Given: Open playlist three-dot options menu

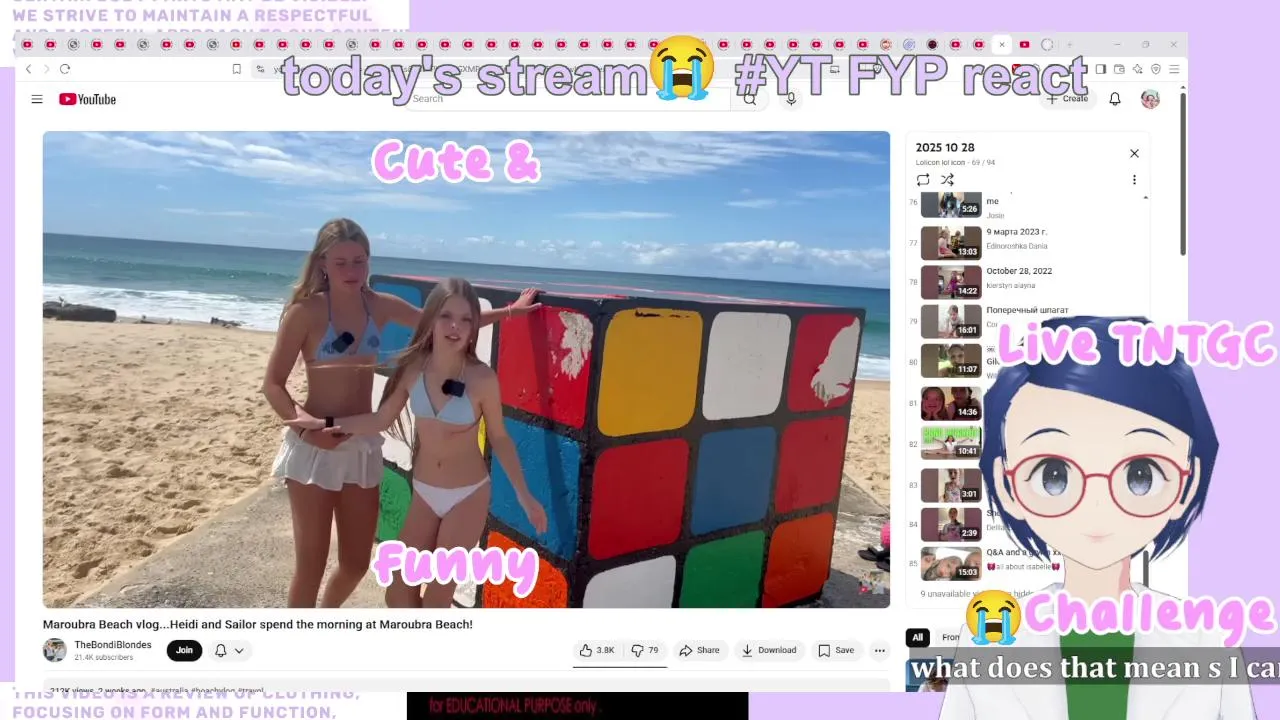Looking at the screenshot, I should [1134, 180].
